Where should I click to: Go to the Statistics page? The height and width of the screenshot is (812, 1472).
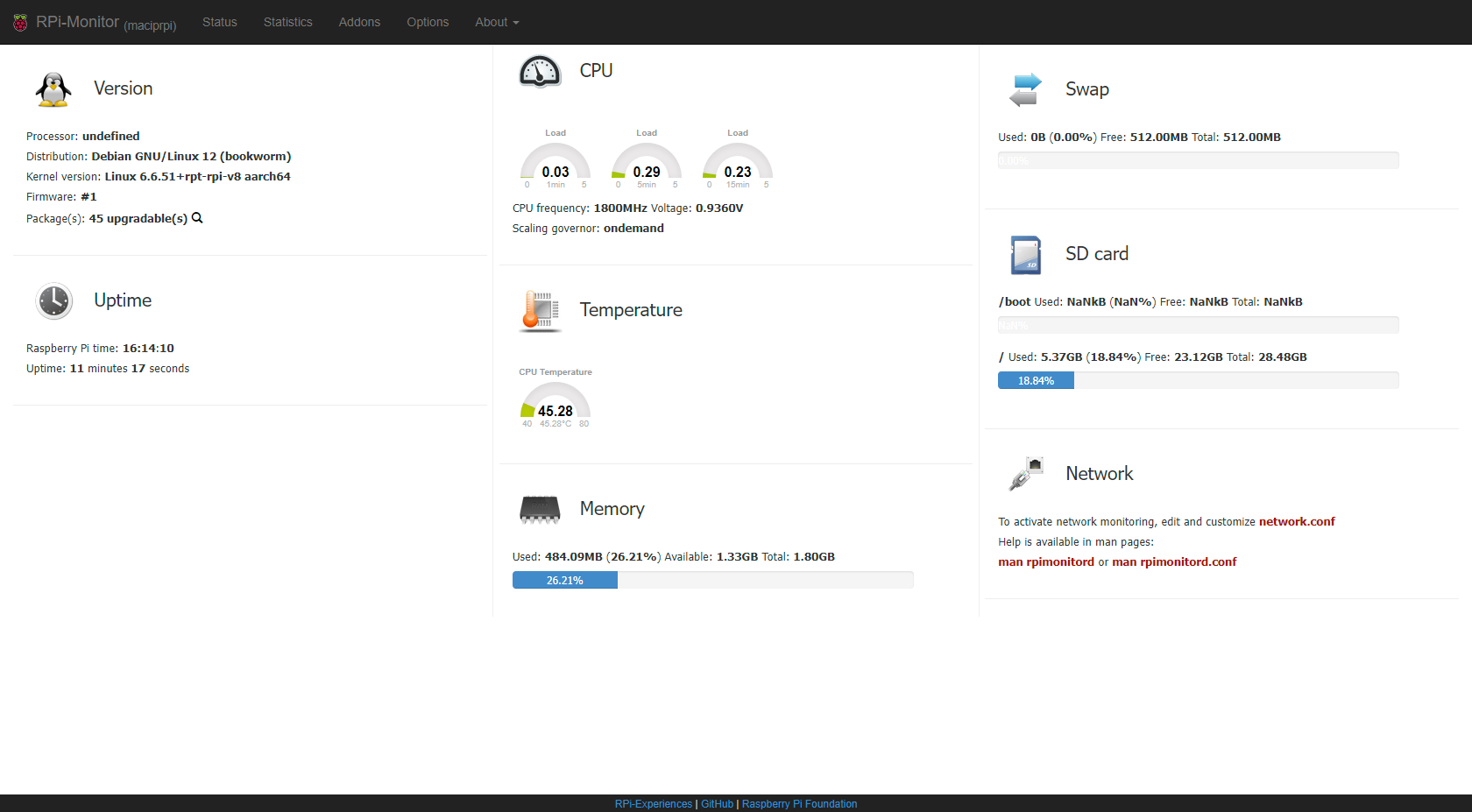[287, 22]
